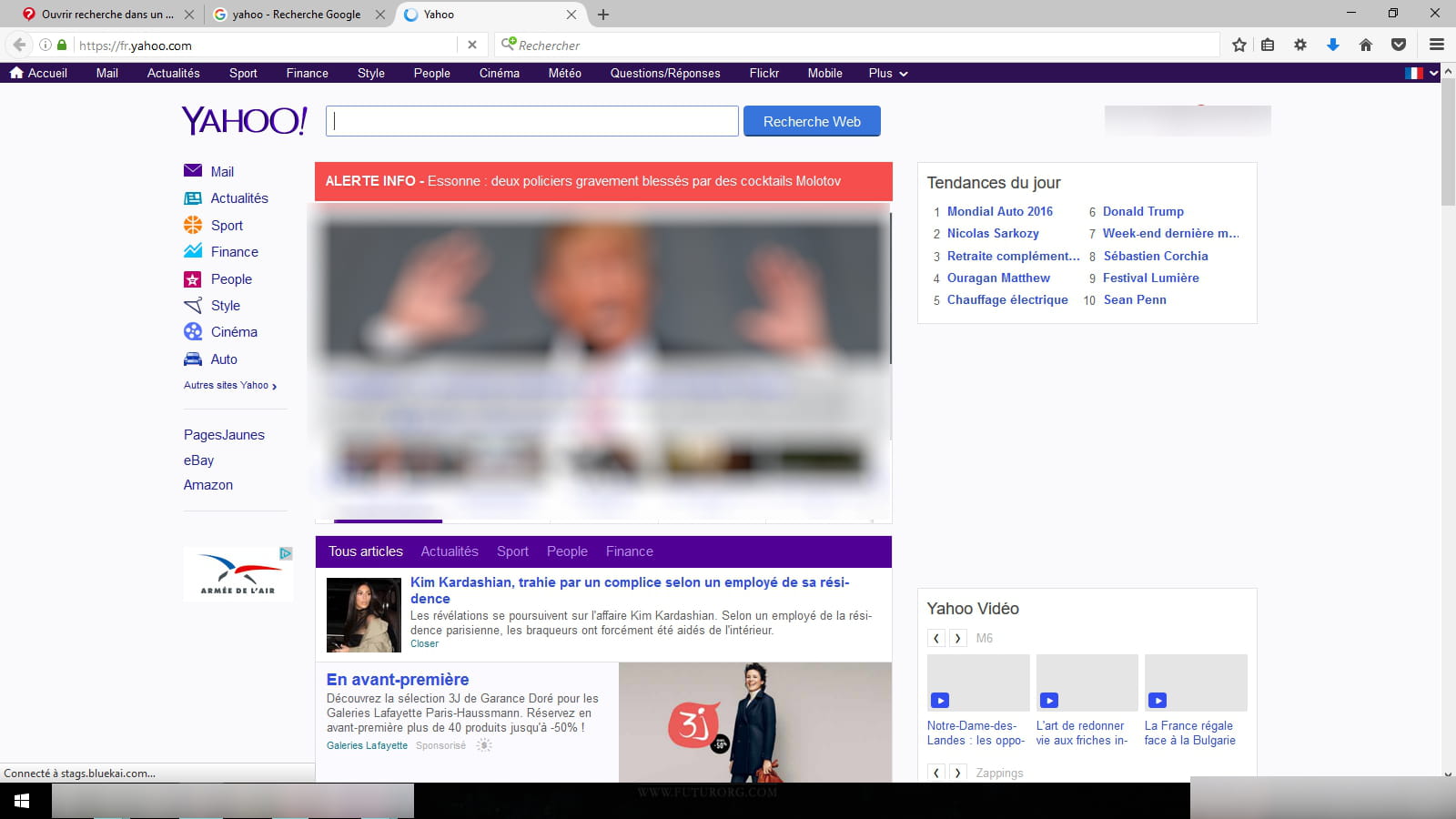Open the Ouragan Matthew trend link
Viewport: 1456px width, 819px height.
pyautogui.click(x=998, y=278)
